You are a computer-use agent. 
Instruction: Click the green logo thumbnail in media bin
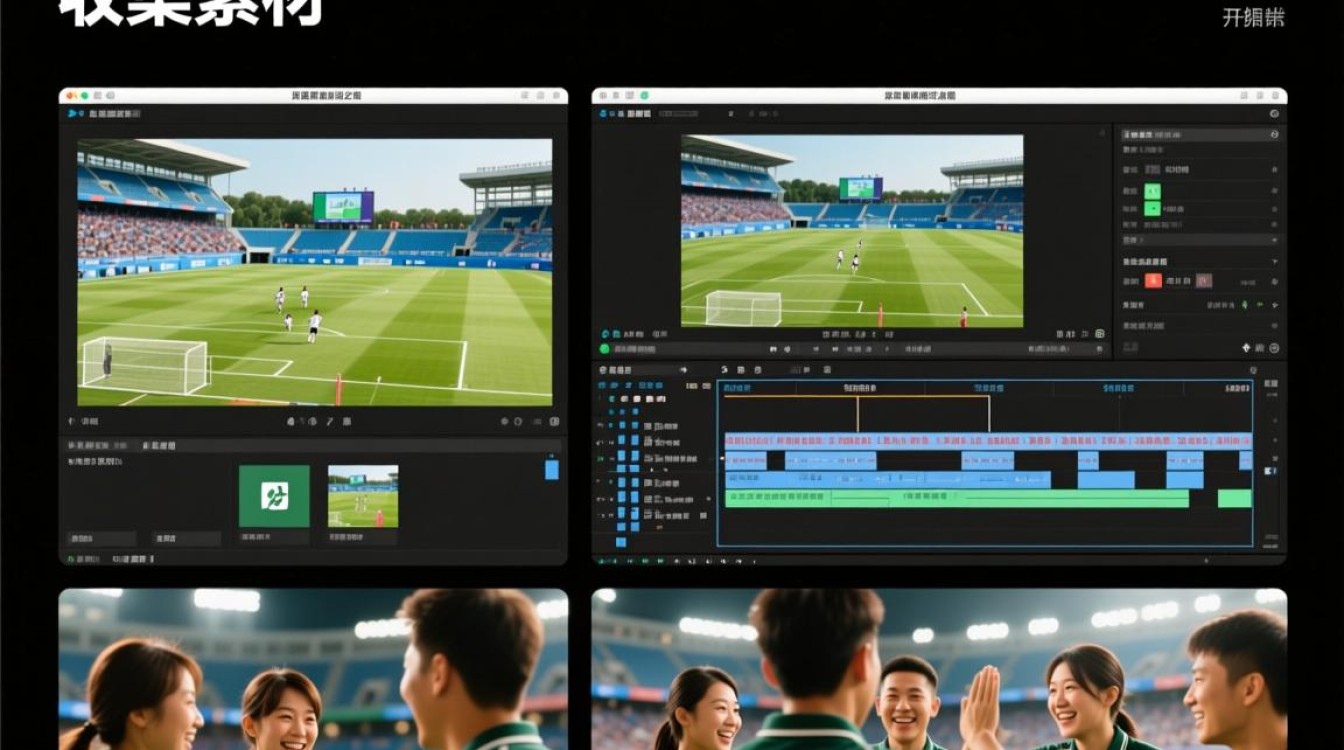(x=274, y=496)
